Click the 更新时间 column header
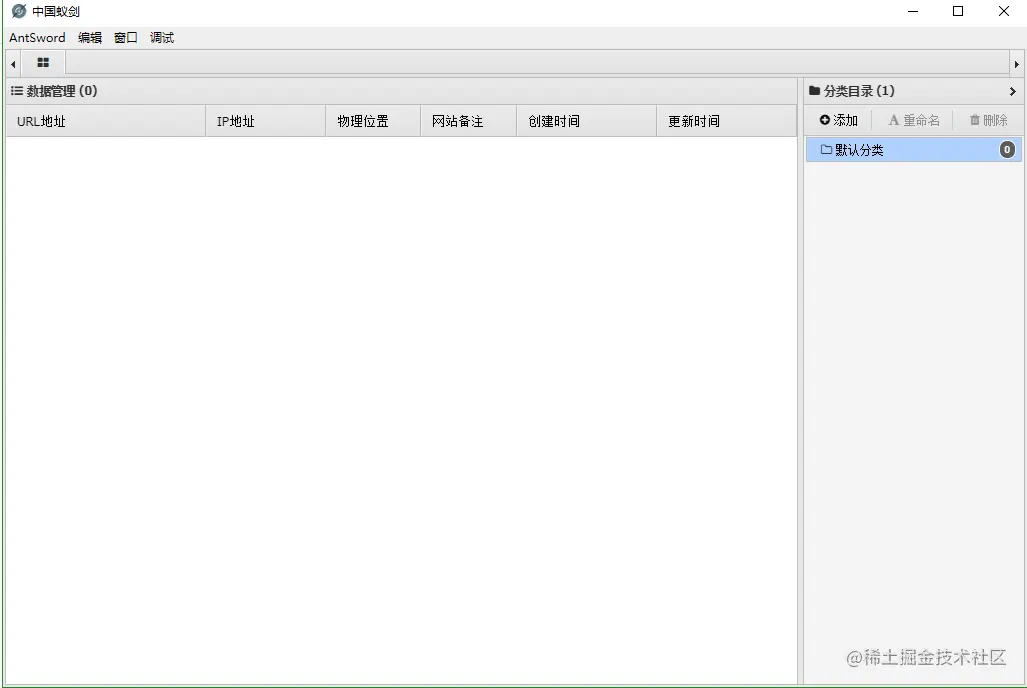The image size is (1027, 688). (x=727, y=121)
